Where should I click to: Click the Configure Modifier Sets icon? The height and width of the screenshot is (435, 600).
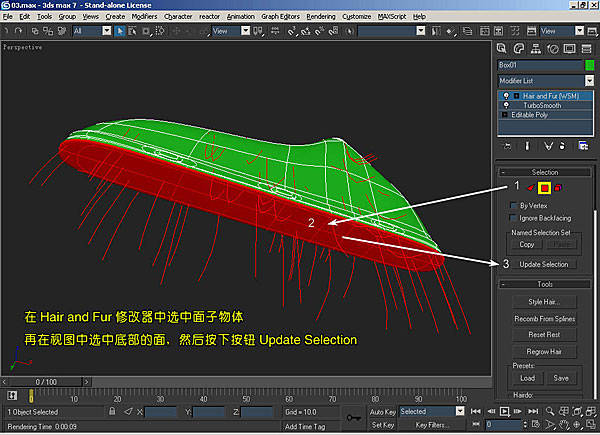point(583,146)
